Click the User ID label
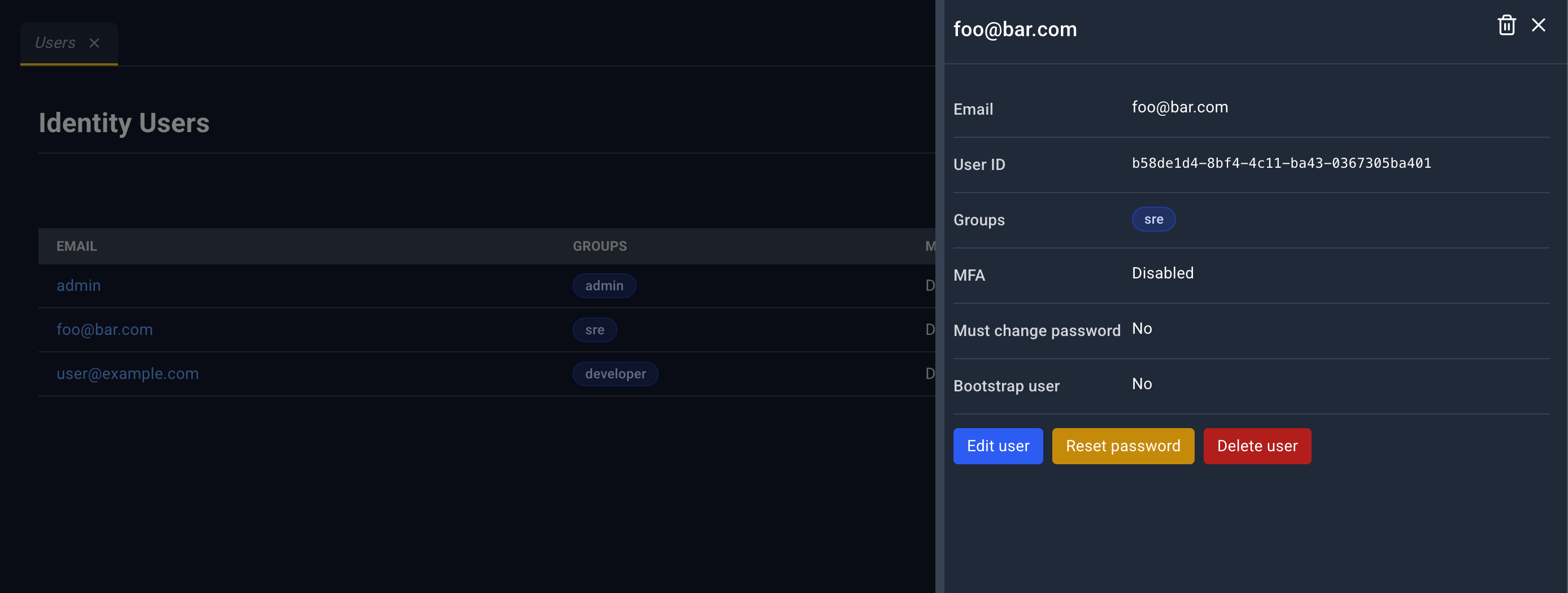This screenshot has height=593, width=1568. (979, 164)
